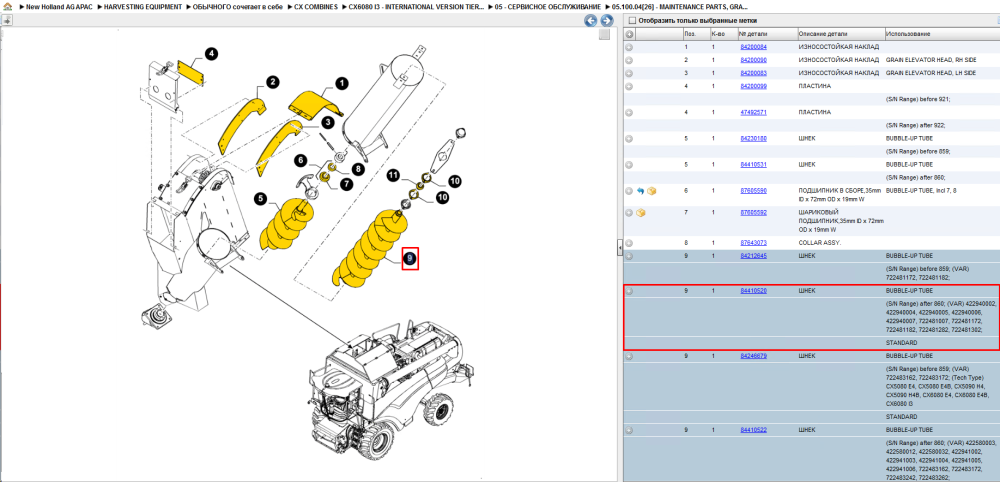Add part 84200083 using its plus icon

(x=629, y=73)
